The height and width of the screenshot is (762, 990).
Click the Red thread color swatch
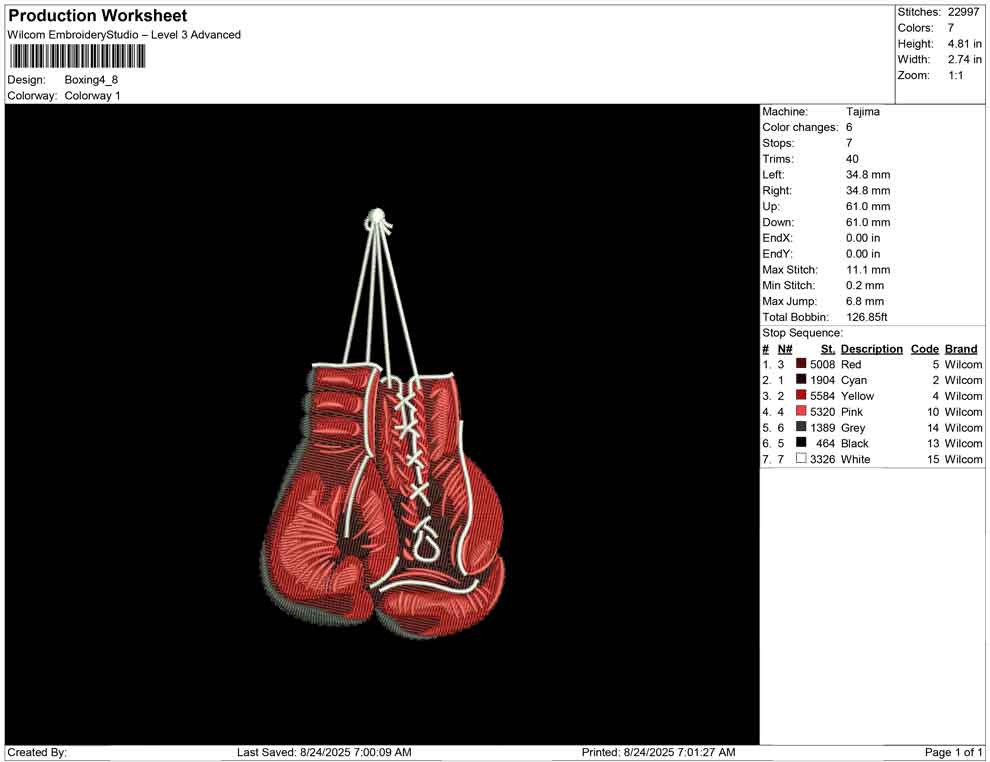tap(801, 365)
